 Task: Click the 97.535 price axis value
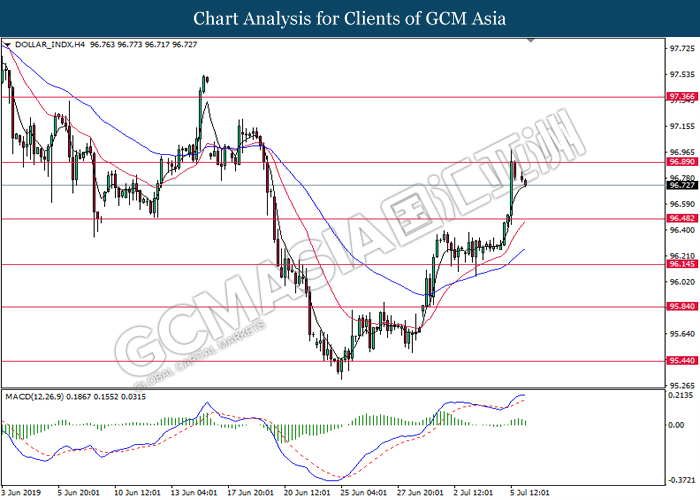coord(683,75)
